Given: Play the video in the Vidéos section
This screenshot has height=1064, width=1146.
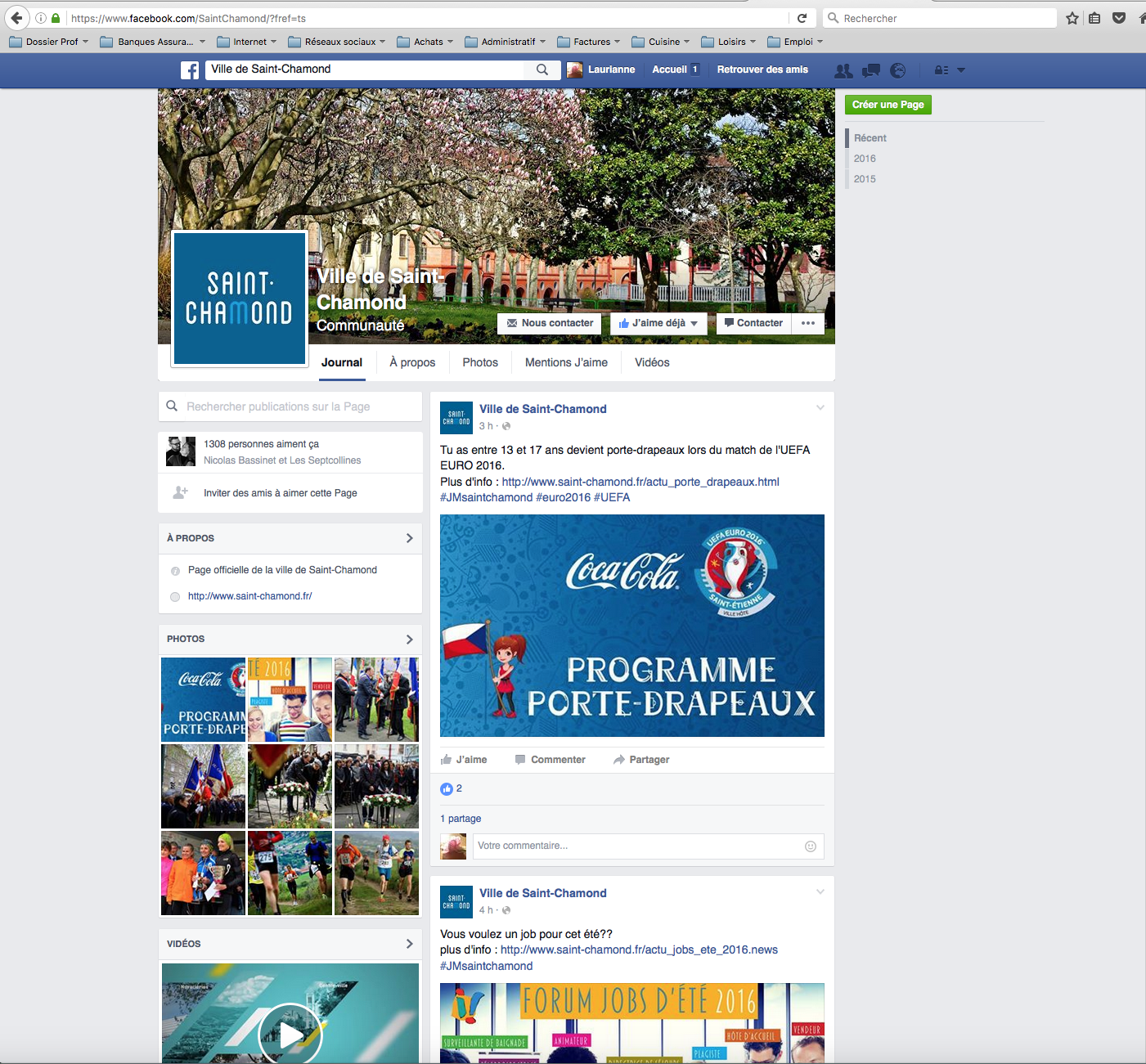Looking at the screenshot, I should tap(290, 1035).
